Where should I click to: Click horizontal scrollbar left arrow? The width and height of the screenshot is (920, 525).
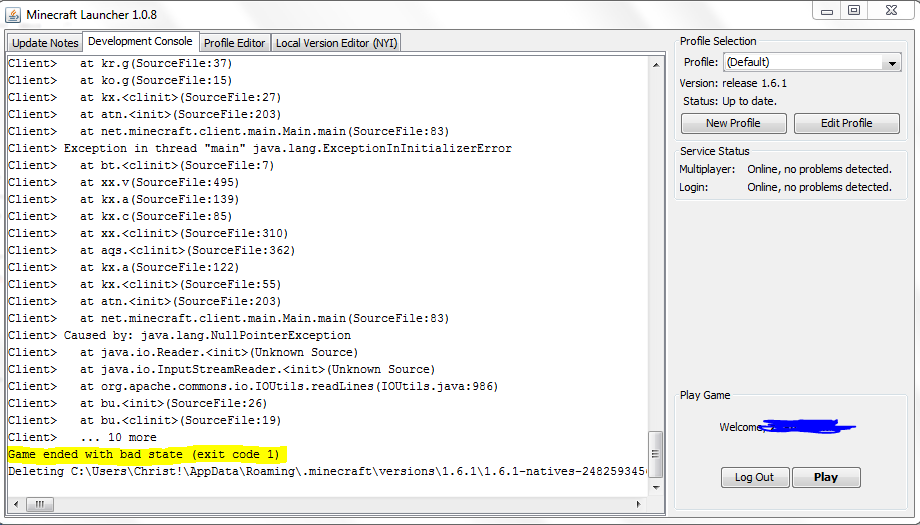tap(16, 504)
